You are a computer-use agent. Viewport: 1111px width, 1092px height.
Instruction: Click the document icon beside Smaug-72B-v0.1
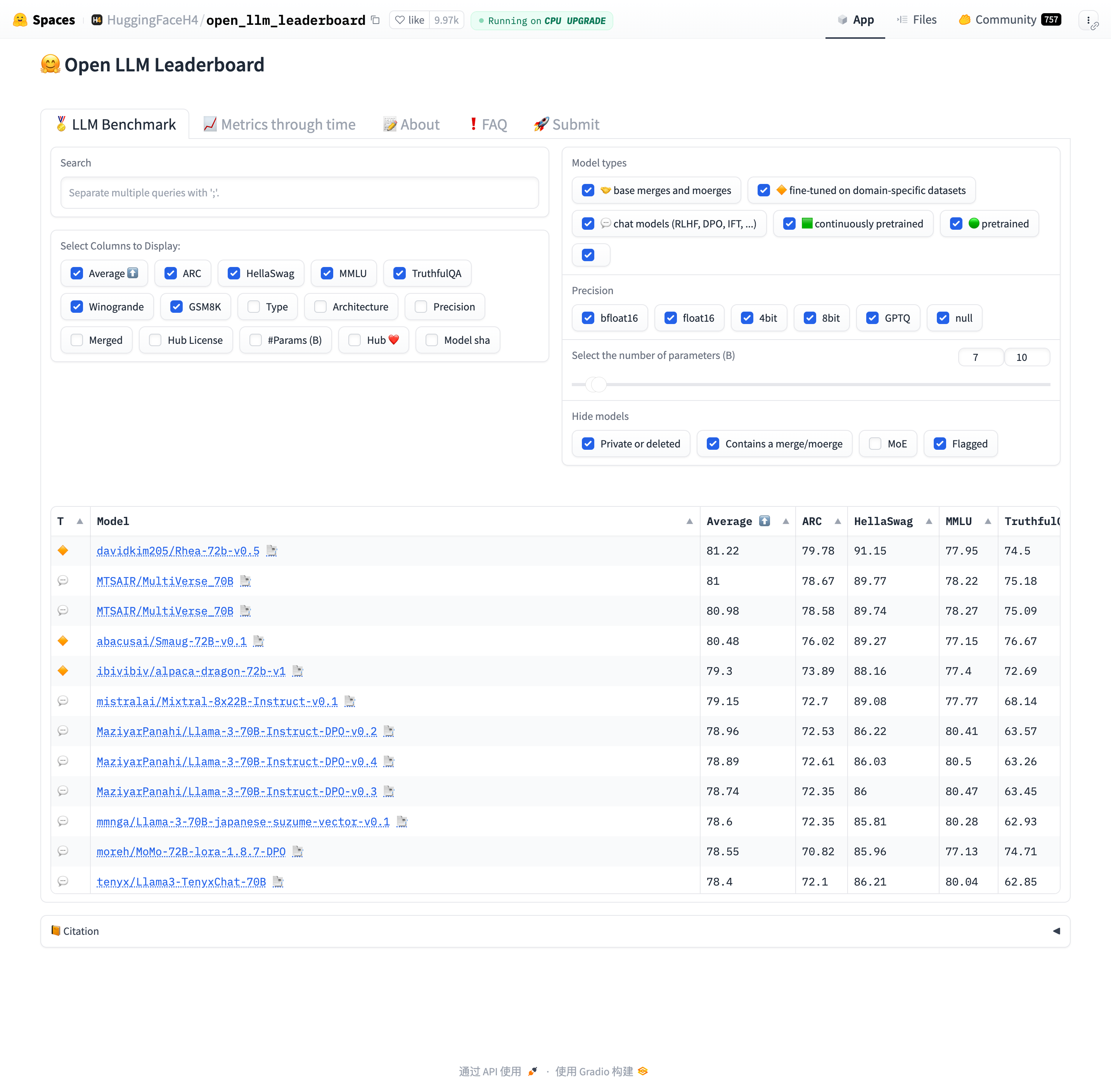258,641
